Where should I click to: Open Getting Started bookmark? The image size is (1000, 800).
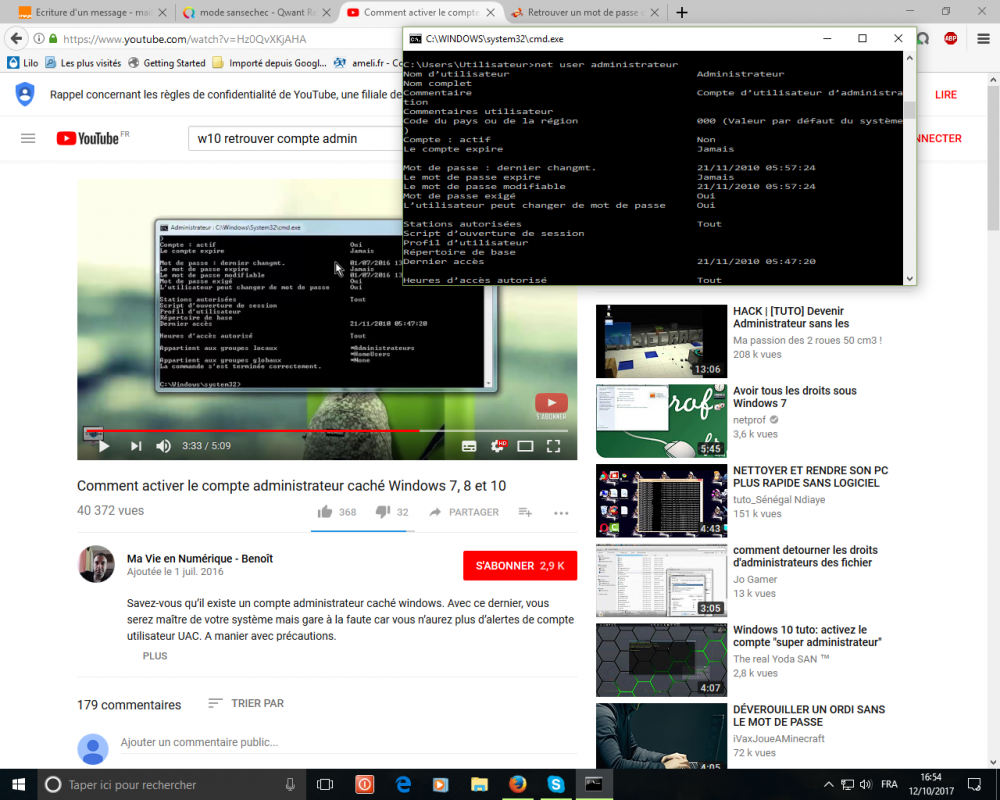[167, 63]
